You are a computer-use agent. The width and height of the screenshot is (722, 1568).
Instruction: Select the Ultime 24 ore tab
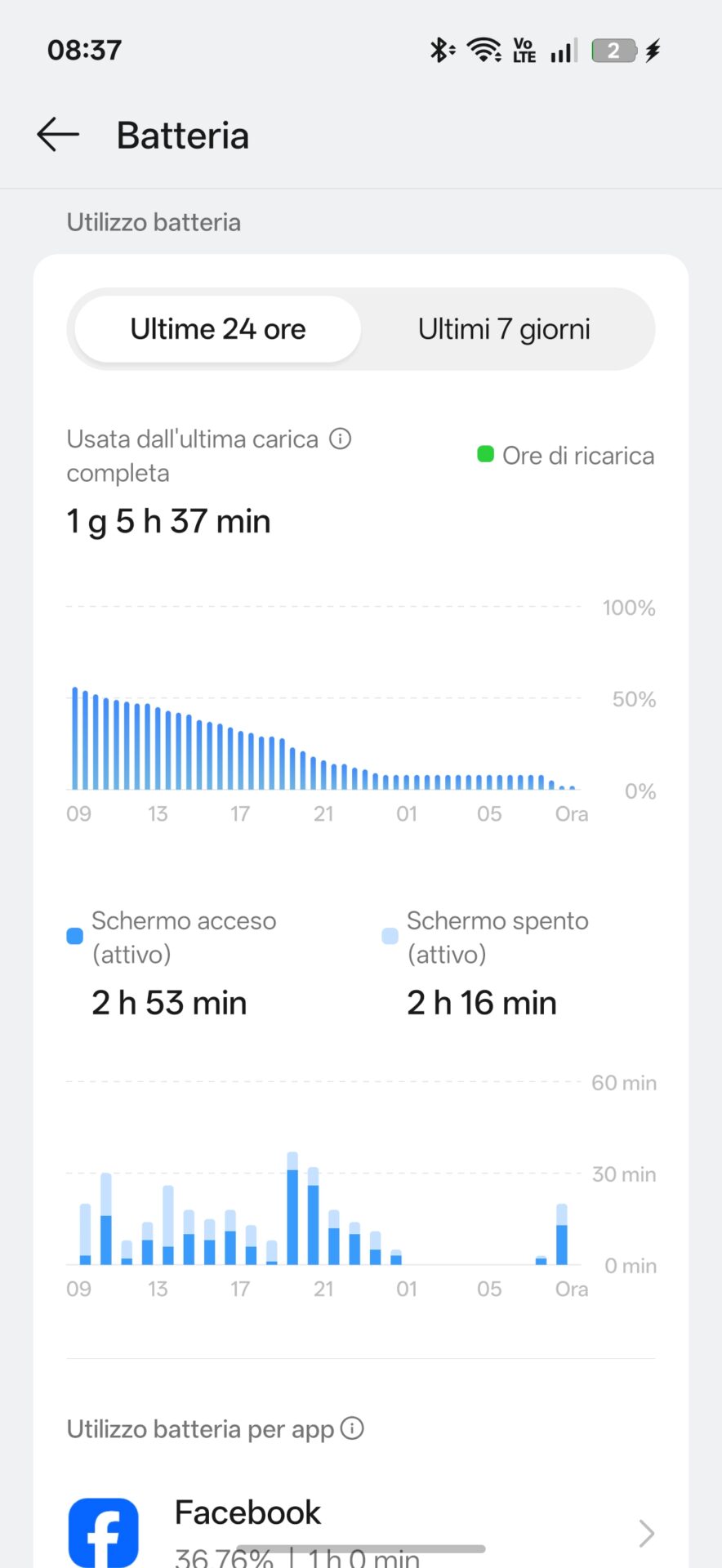218,329
